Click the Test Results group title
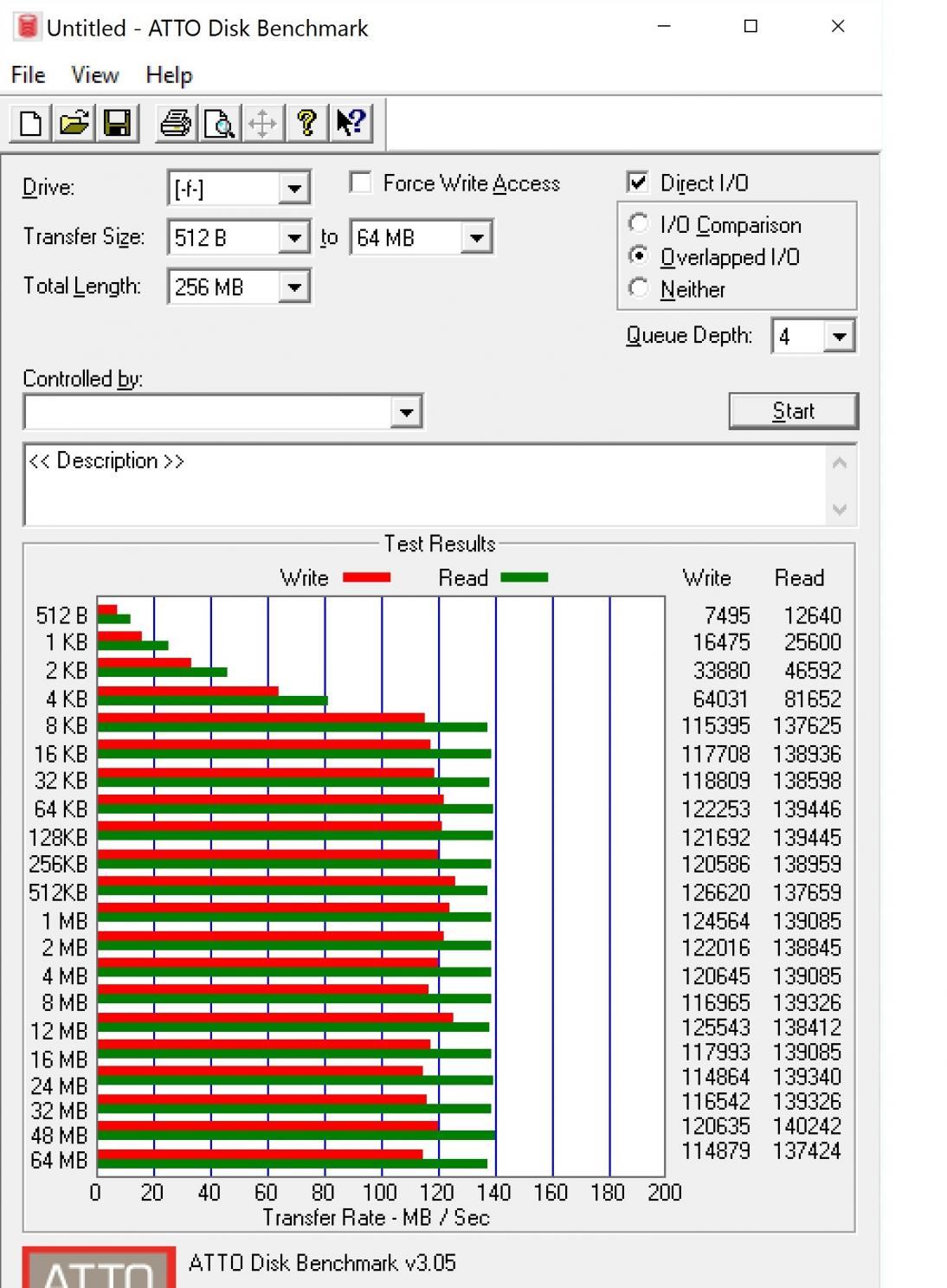Screen dimensions: 947x1288 coord(440,544)
